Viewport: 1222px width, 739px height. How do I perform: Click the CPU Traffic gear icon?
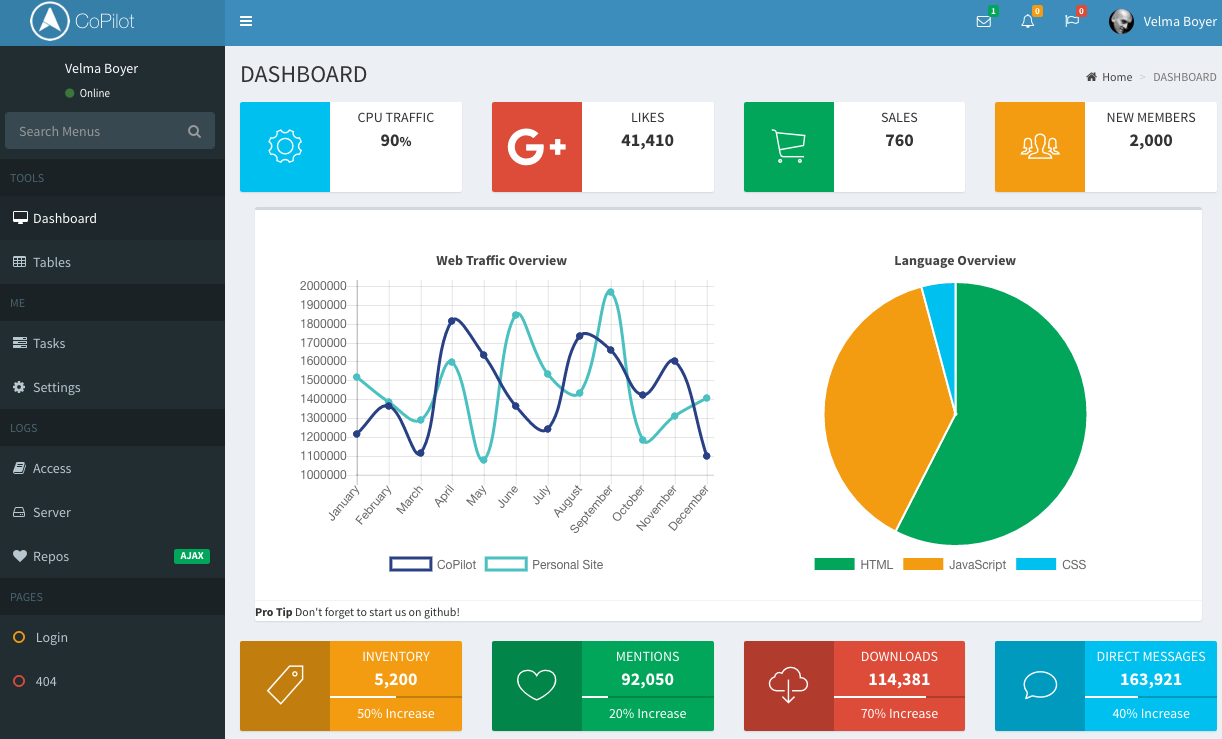285,147
